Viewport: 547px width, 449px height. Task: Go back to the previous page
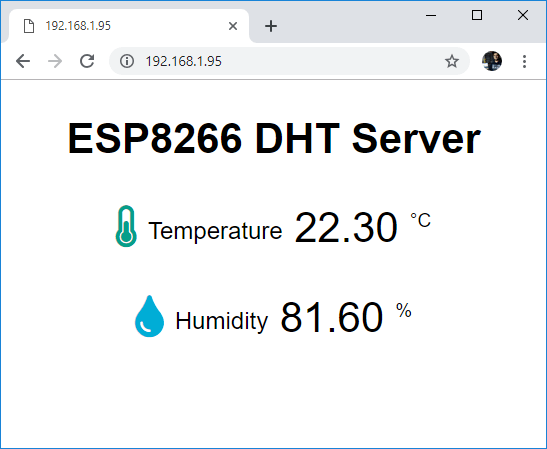(23, 61)
